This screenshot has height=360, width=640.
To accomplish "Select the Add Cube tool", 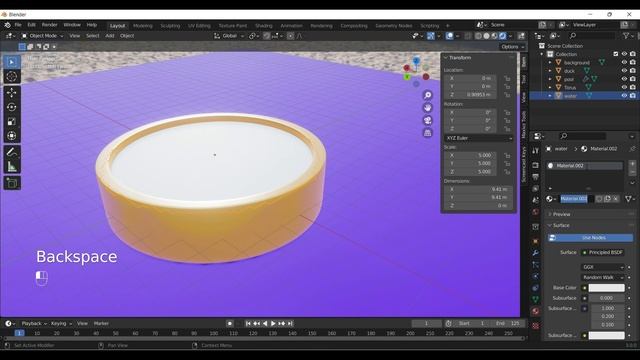I will [12, 183].
